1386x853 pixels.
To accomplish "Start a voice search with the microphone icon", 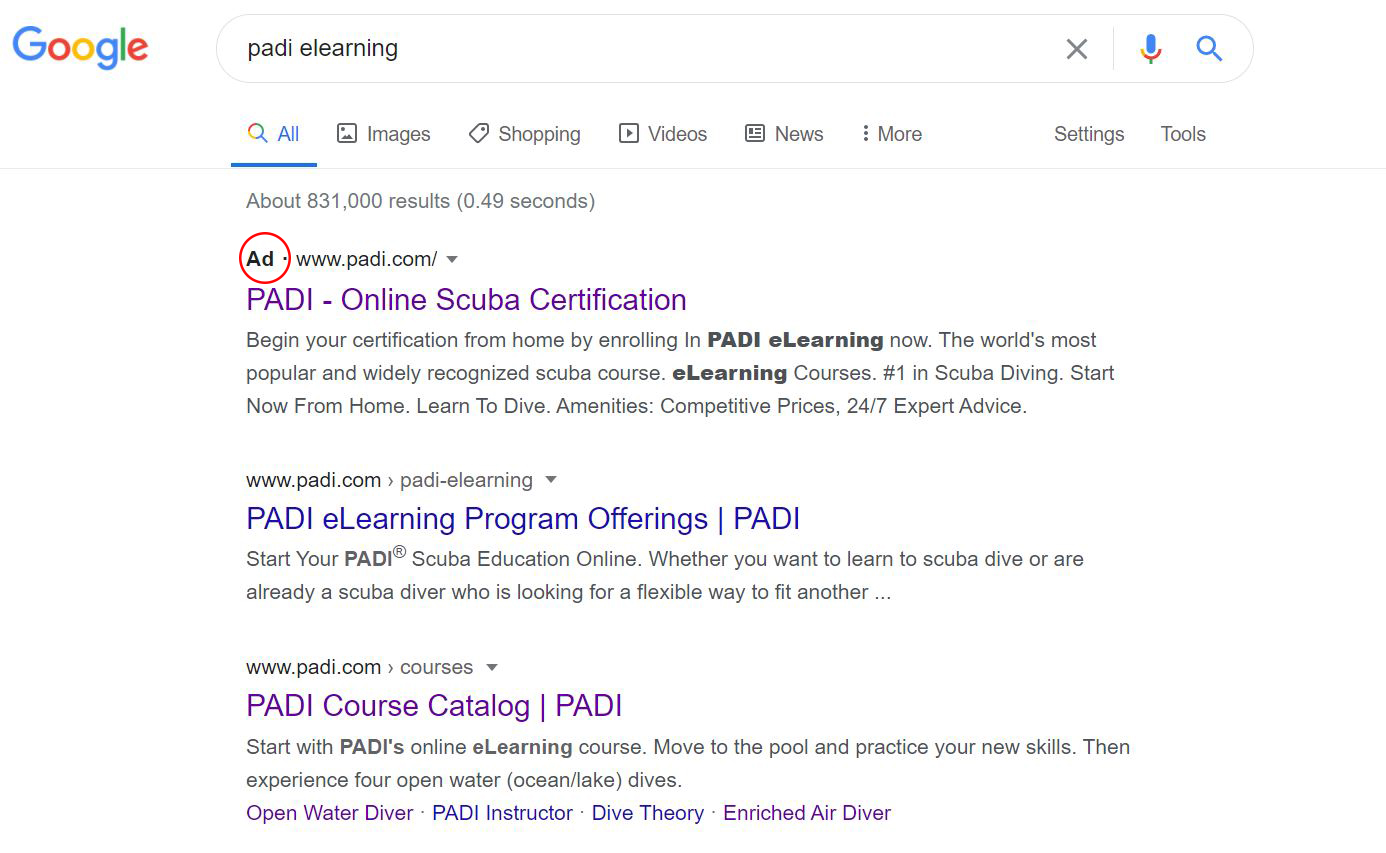I will [1150, 48].
